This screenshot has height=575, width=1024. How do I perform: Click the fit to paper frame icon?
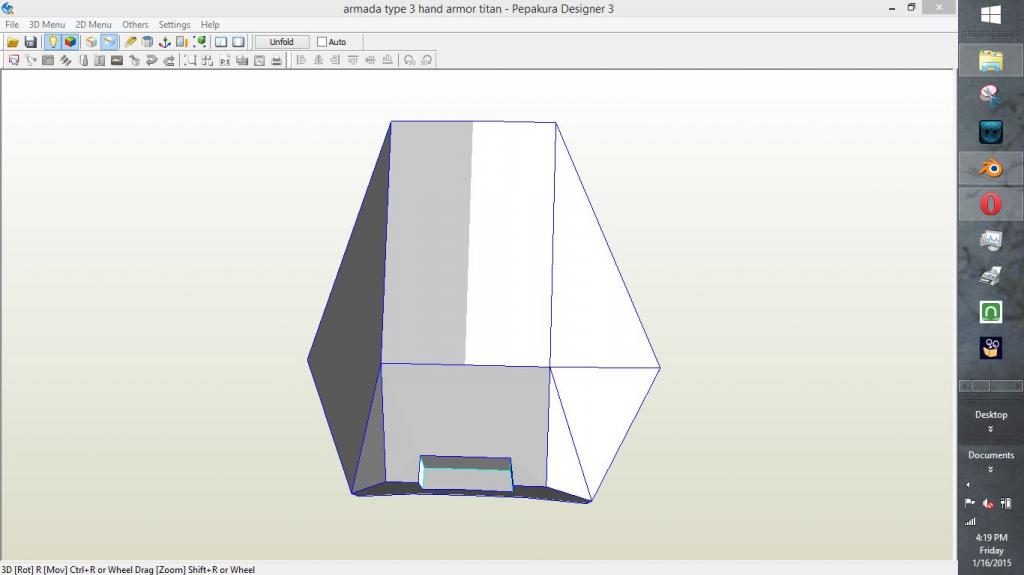click(190, 60)
